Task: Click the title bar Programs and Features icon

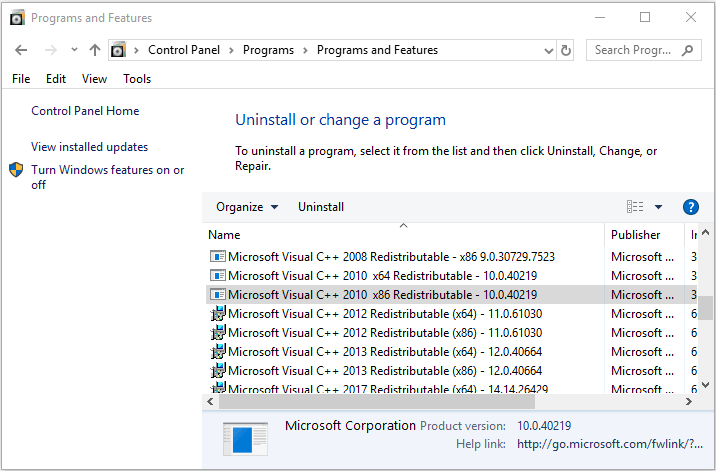Action: click(x=17, y=18)
